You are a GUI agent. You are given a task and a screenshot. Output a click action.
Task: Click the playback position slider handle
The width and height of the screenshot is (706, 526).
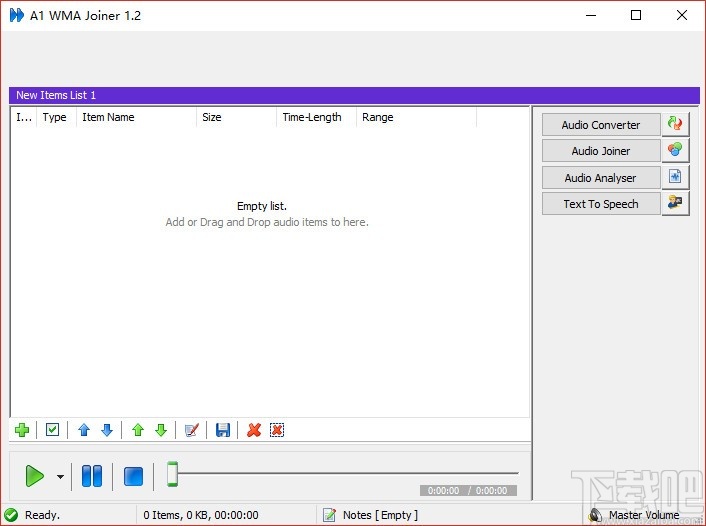click(172, 474)
